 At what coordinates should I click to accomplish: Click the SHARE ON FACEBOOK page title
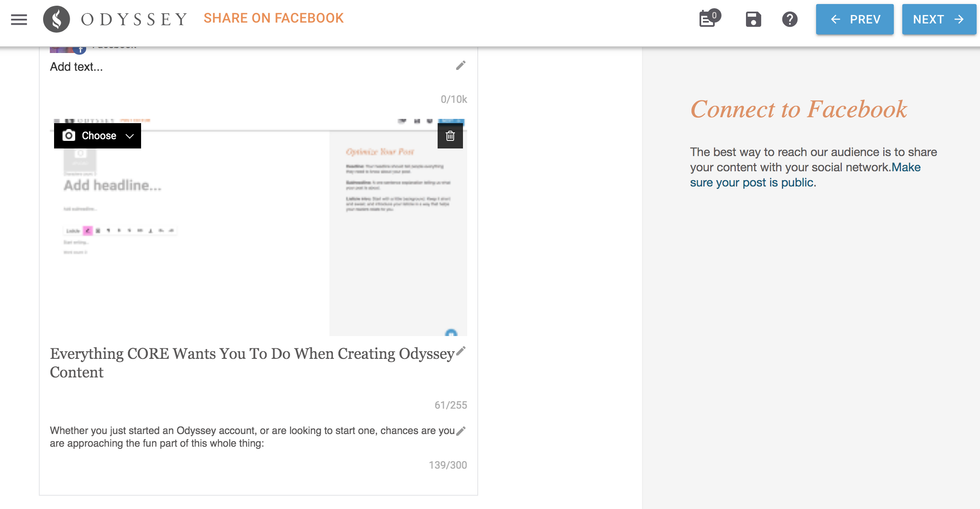tap(273, 18)
